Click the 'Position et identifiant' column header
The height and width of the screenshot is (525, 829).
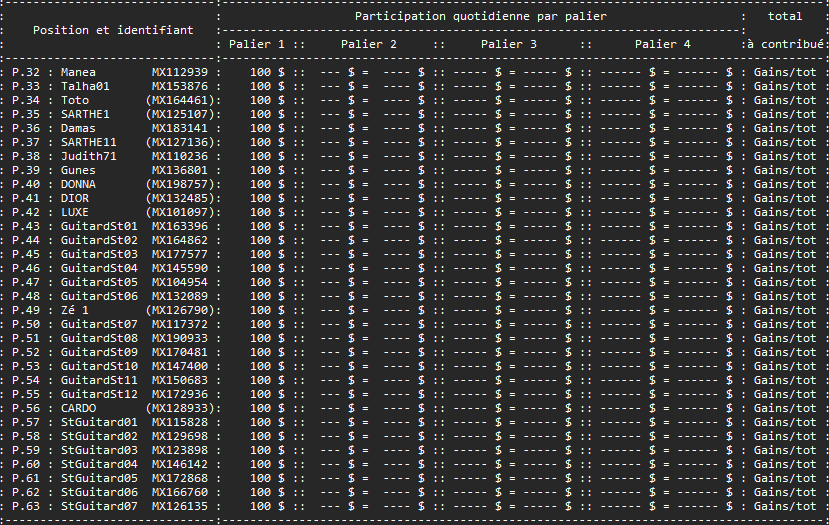click(113, 30)
